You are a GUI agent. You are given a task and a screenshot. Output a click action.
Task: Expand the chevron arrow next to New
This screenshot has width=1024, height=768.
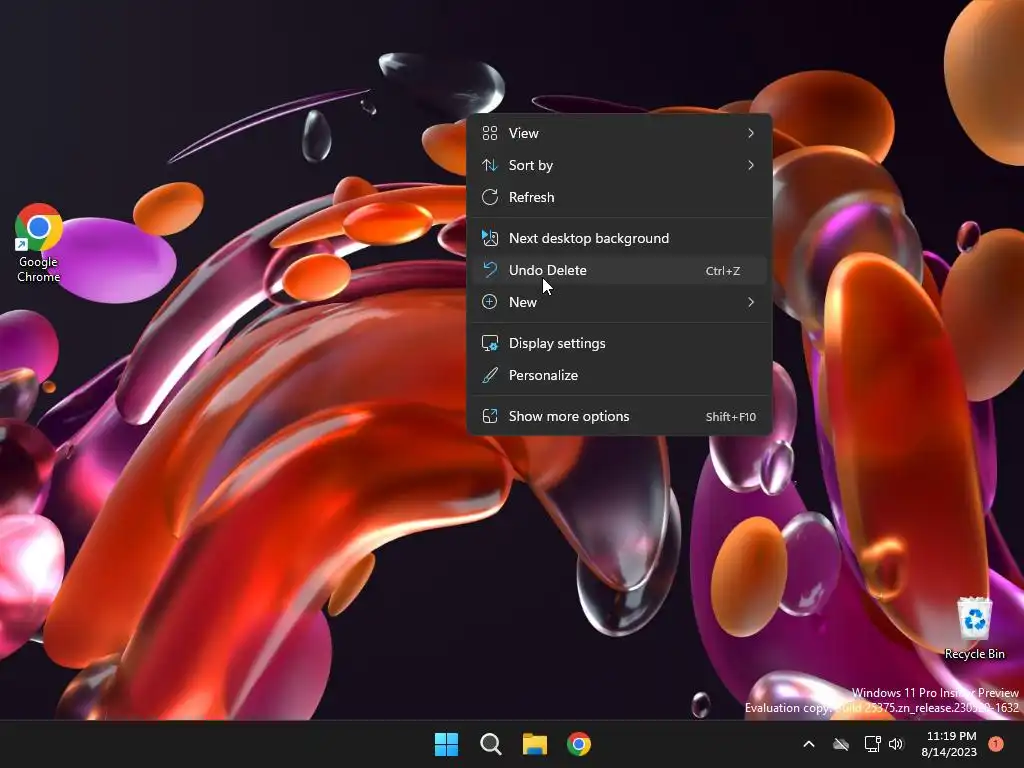pyautogui.click(x=751, y=302)
